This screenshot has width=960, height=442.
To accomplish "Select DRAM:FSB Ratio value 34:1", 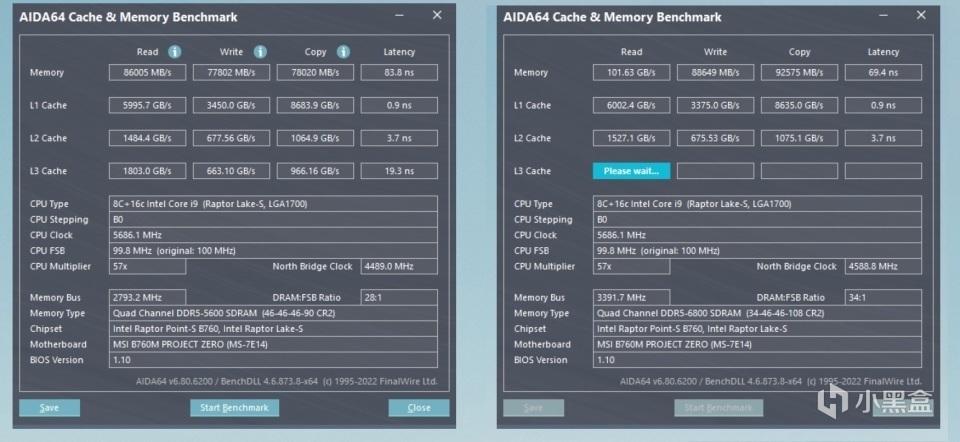I will click(x=883, y=298).
